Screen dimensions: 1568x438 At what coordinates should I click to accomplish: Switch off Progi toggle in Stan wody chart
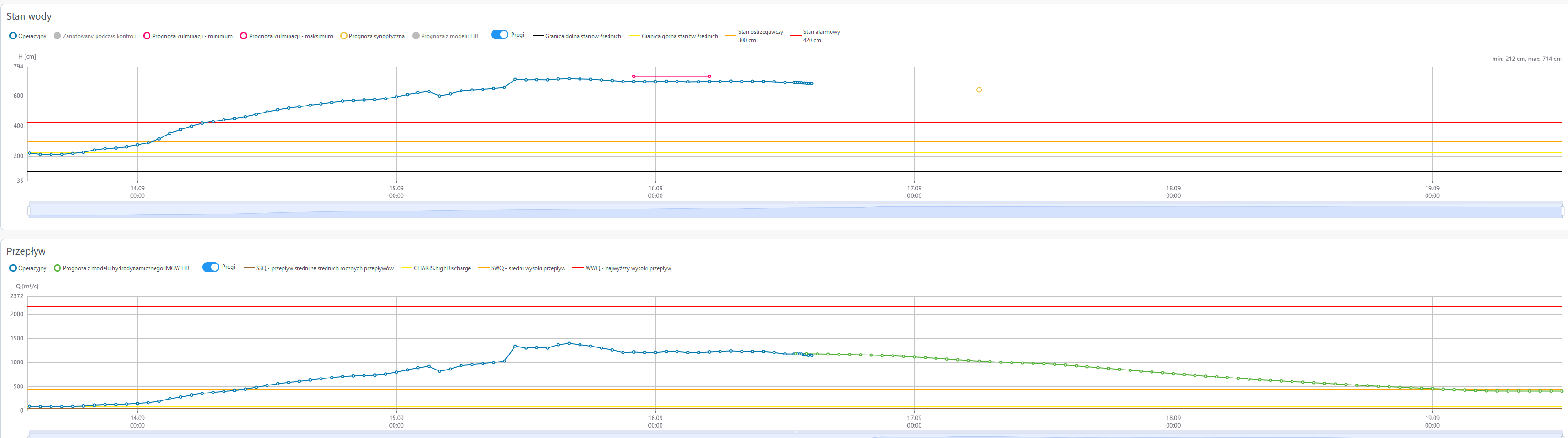click(x=500, y=35)
